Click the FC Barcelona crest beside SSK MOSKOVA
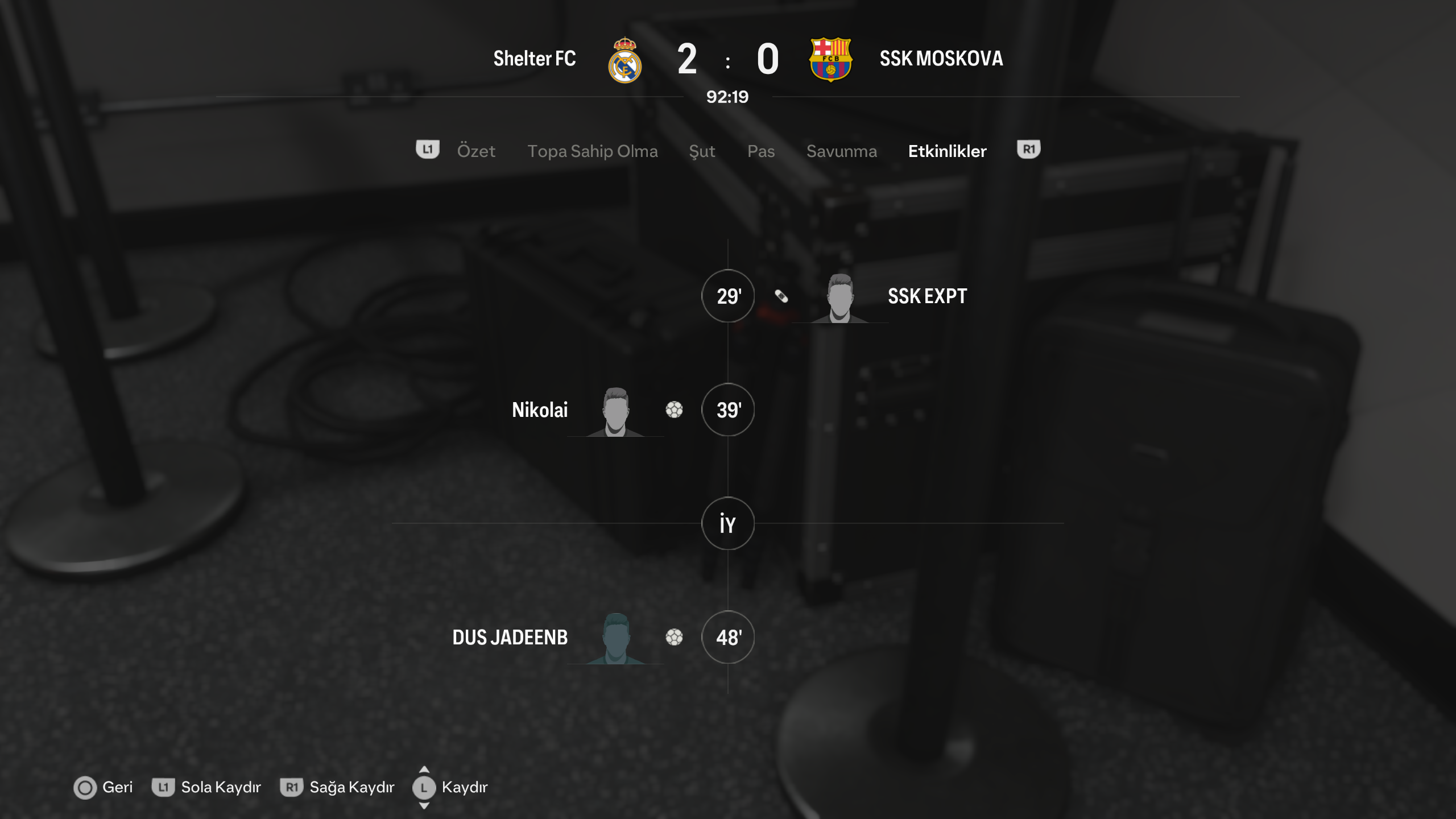 (830, 60)
